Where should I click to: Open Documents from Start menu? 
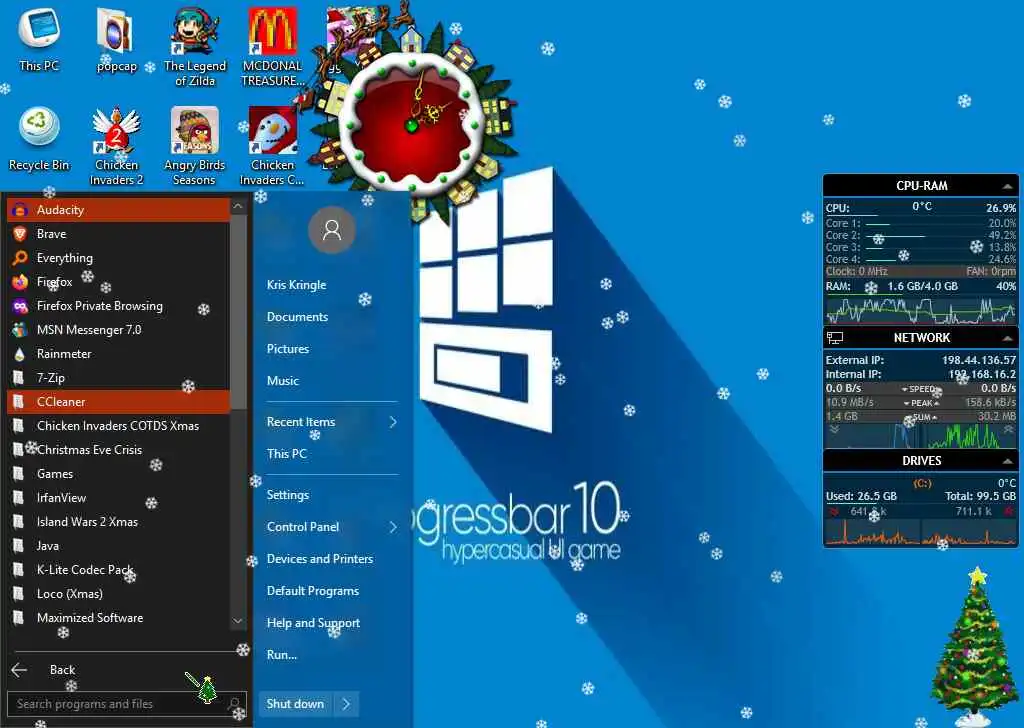[297, 317]
